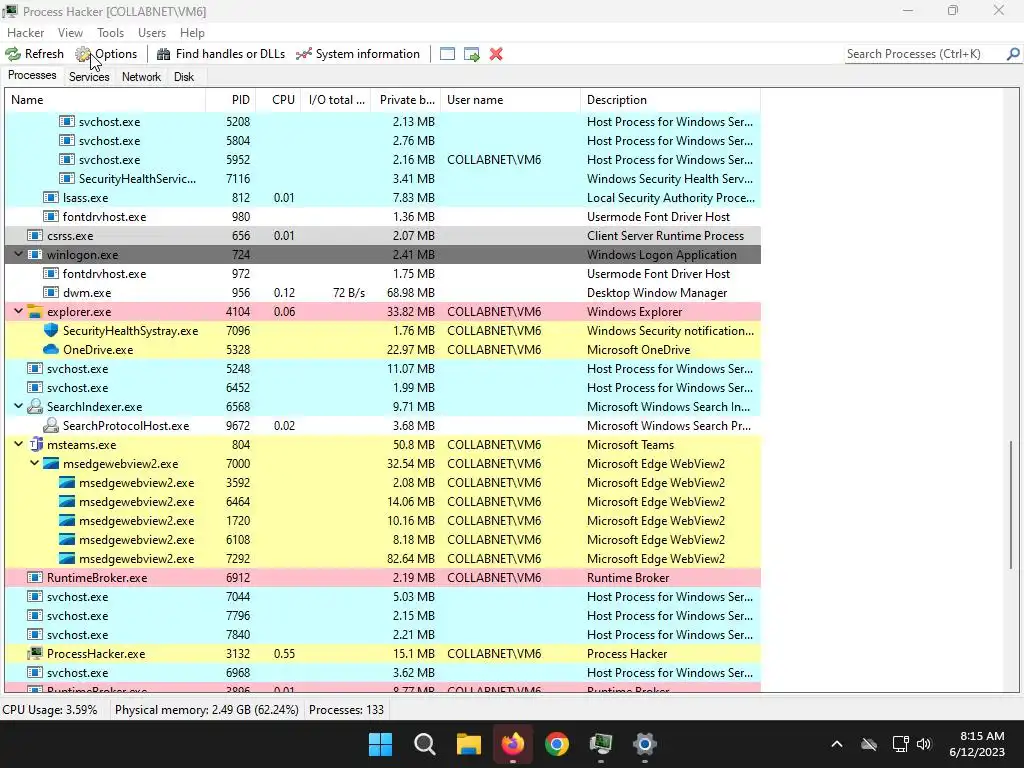Show hidden system tray icons
The height and width of the screenshot is (768, 1024).
pyautogui.click(x=837, y=744)
